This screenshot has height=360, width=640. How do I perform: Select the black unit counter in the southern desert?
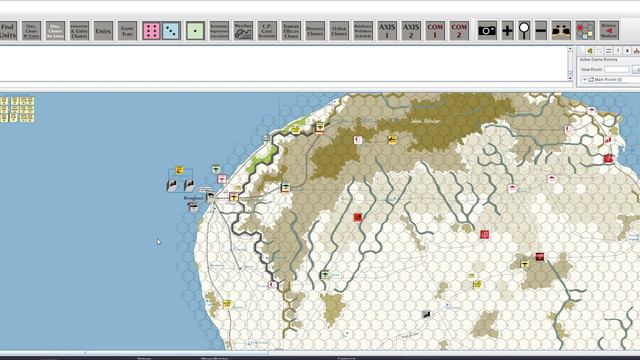(426, 314)
